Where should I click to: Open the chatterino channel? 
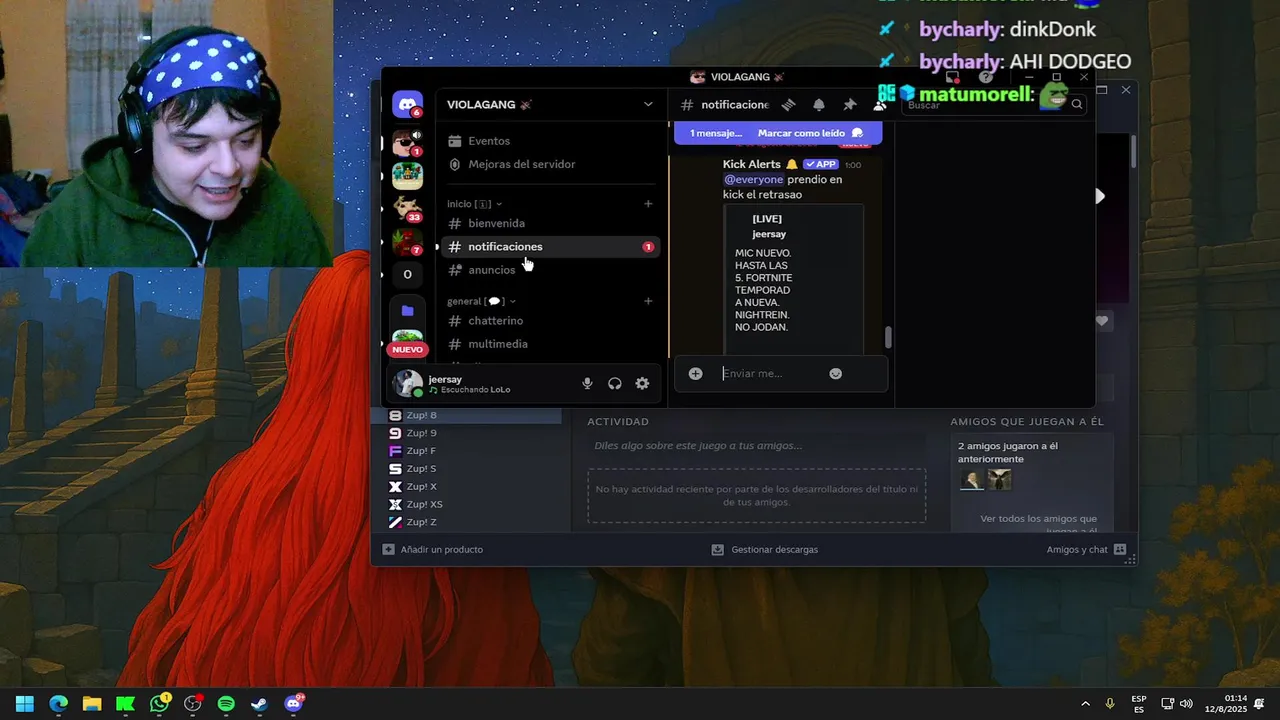tap(549, 320)
